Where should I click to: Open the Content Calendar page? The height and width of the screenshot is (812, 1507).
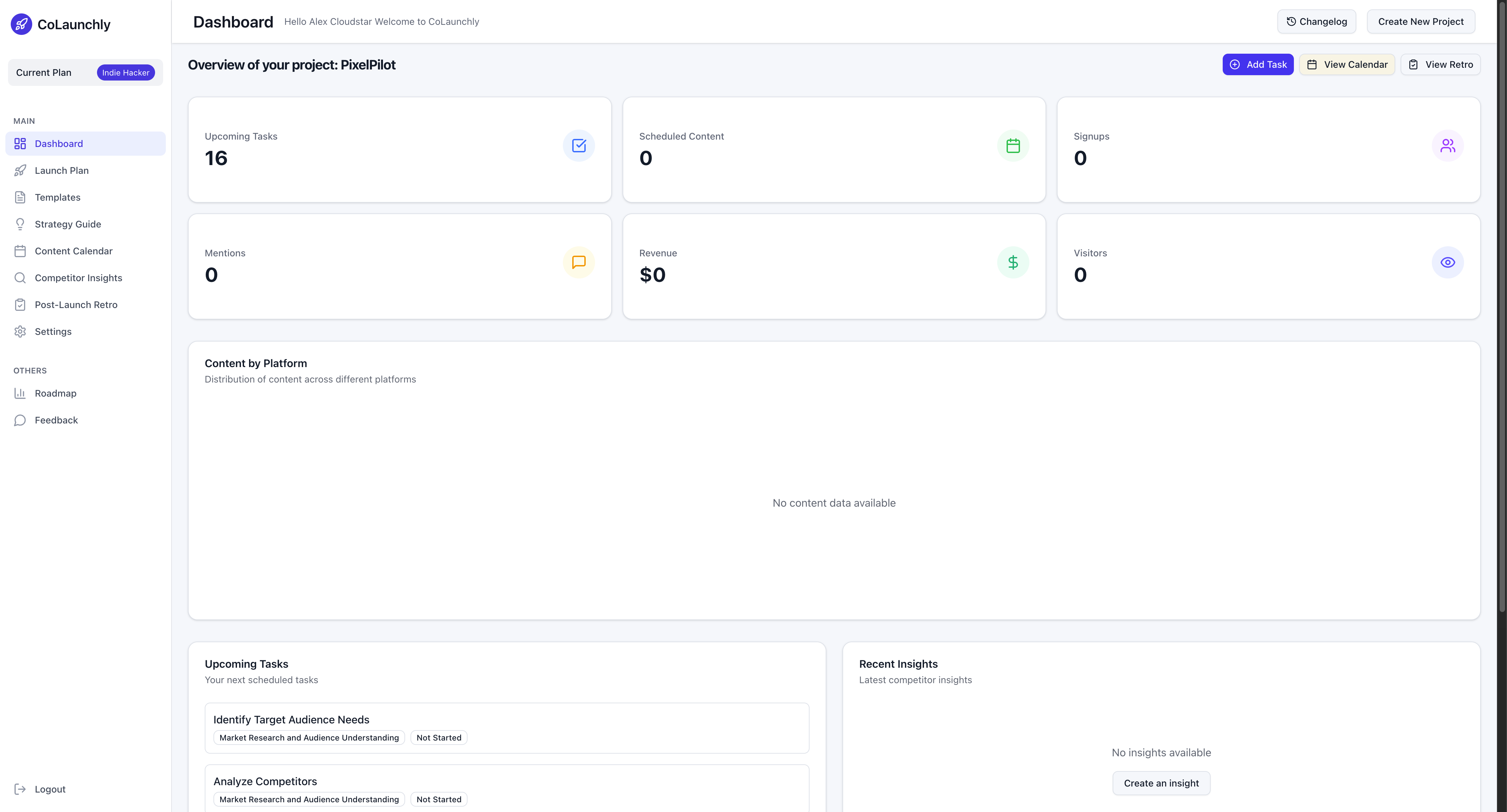pos(85,251)
